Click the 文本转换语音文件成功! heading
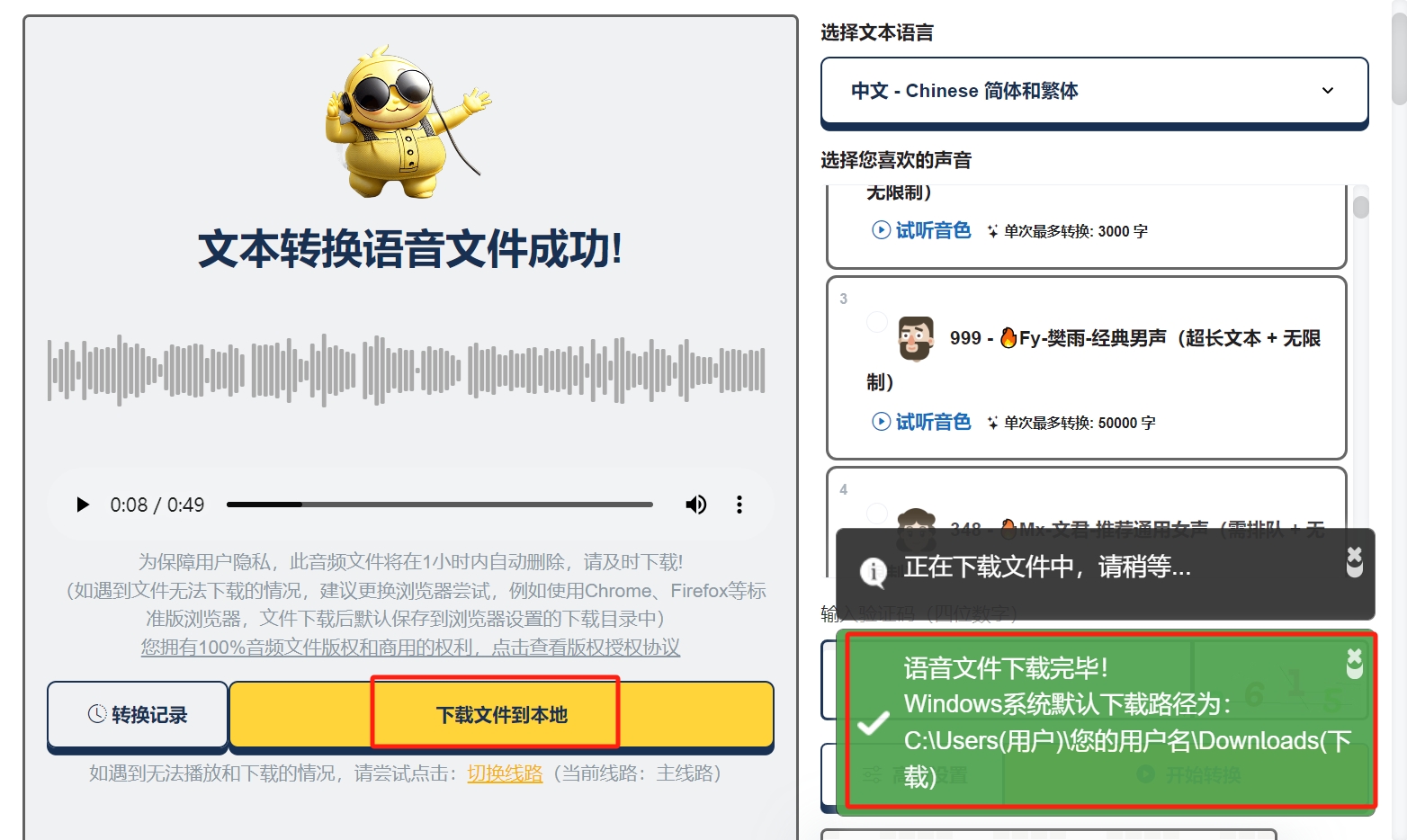The height and width of the screenshot is (840, 1407). click(410, 249)
